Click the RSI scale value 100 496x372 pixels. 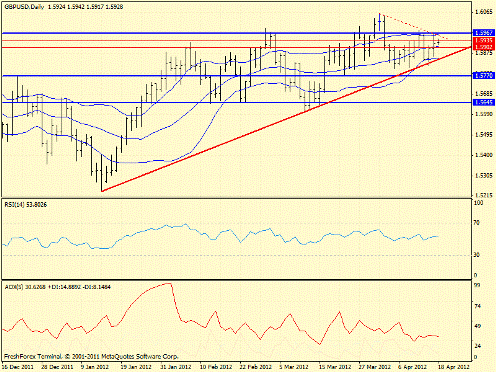[478, 203]
